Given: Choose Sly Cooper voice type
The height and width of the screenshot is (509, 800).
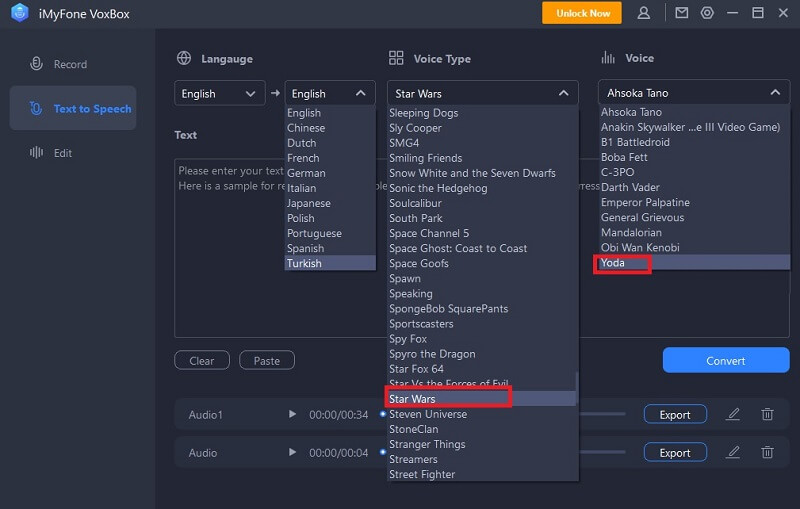Looking at the screenshot, I should pos(482,128).
